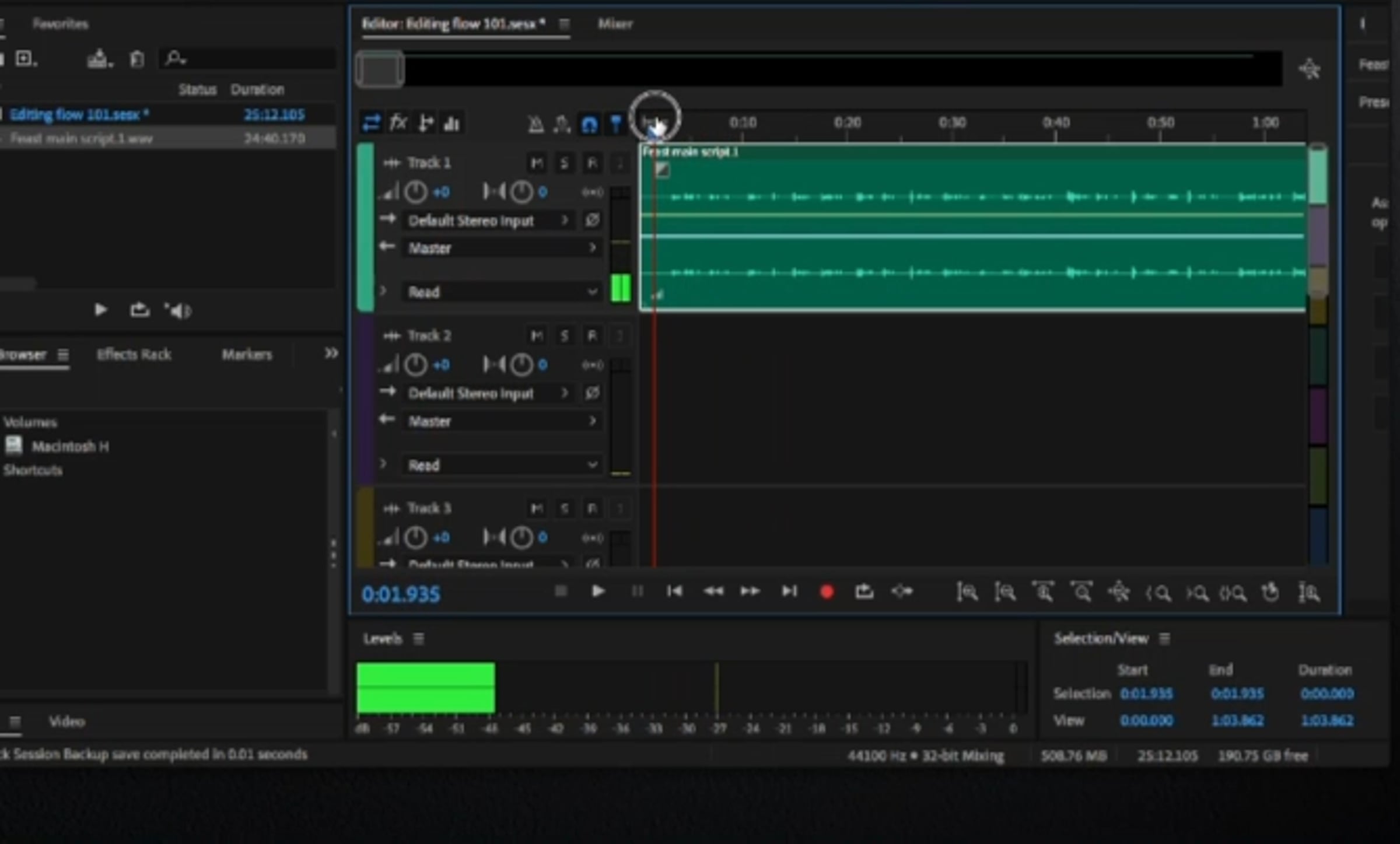Arm Track 1 for recording
The image size is (1400, 844).
592,163
